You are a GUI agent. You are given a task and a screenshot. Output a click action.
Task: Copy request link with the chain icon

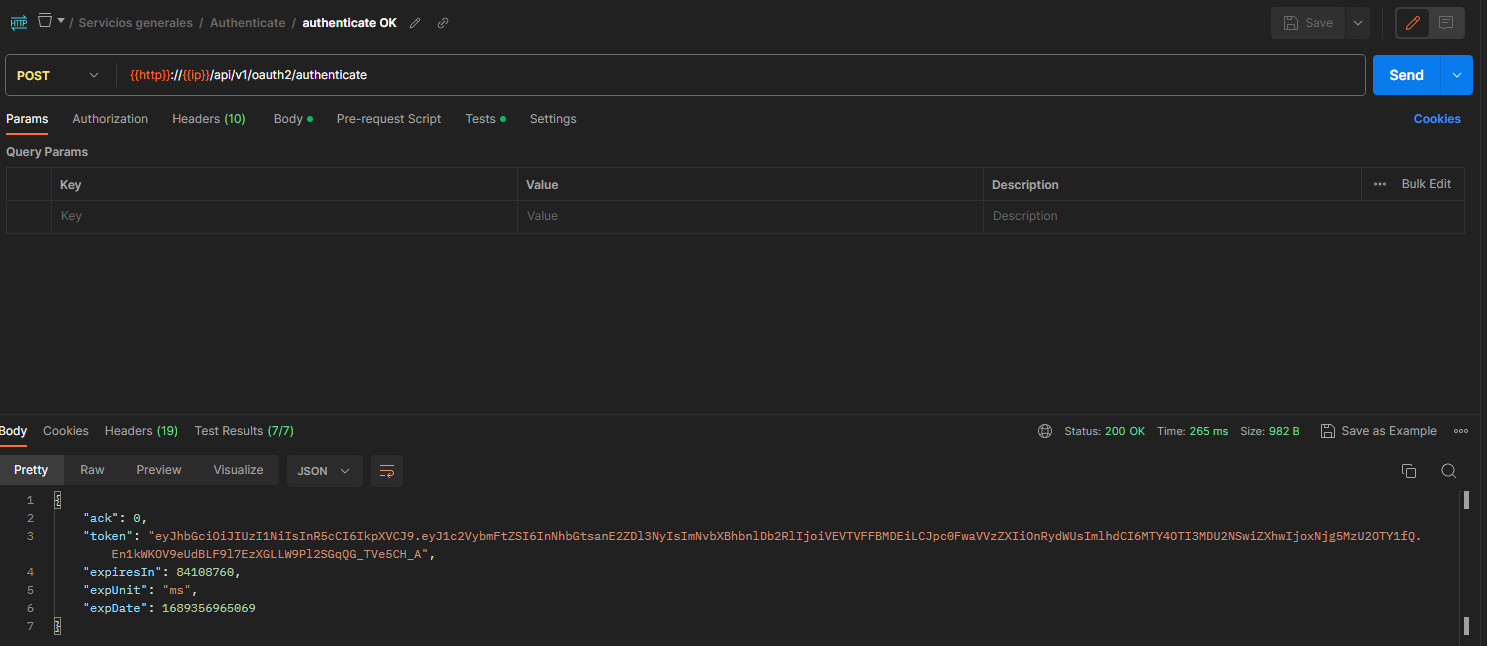pyautogui.click(x=443, y=23)
